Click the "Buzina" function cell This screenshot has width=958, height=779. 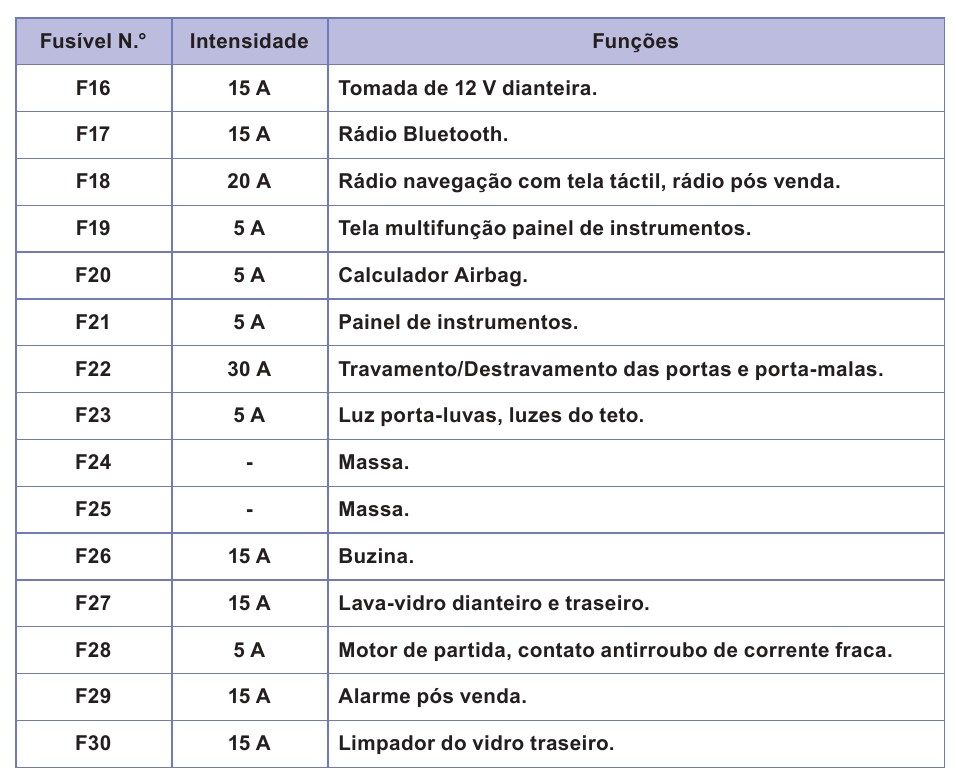[376, 556]
